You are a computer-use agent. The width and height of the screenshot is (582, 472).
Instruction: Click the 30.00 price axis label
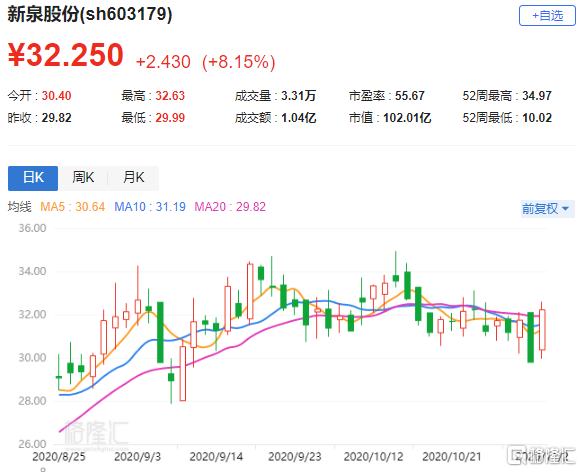(32, 358)
